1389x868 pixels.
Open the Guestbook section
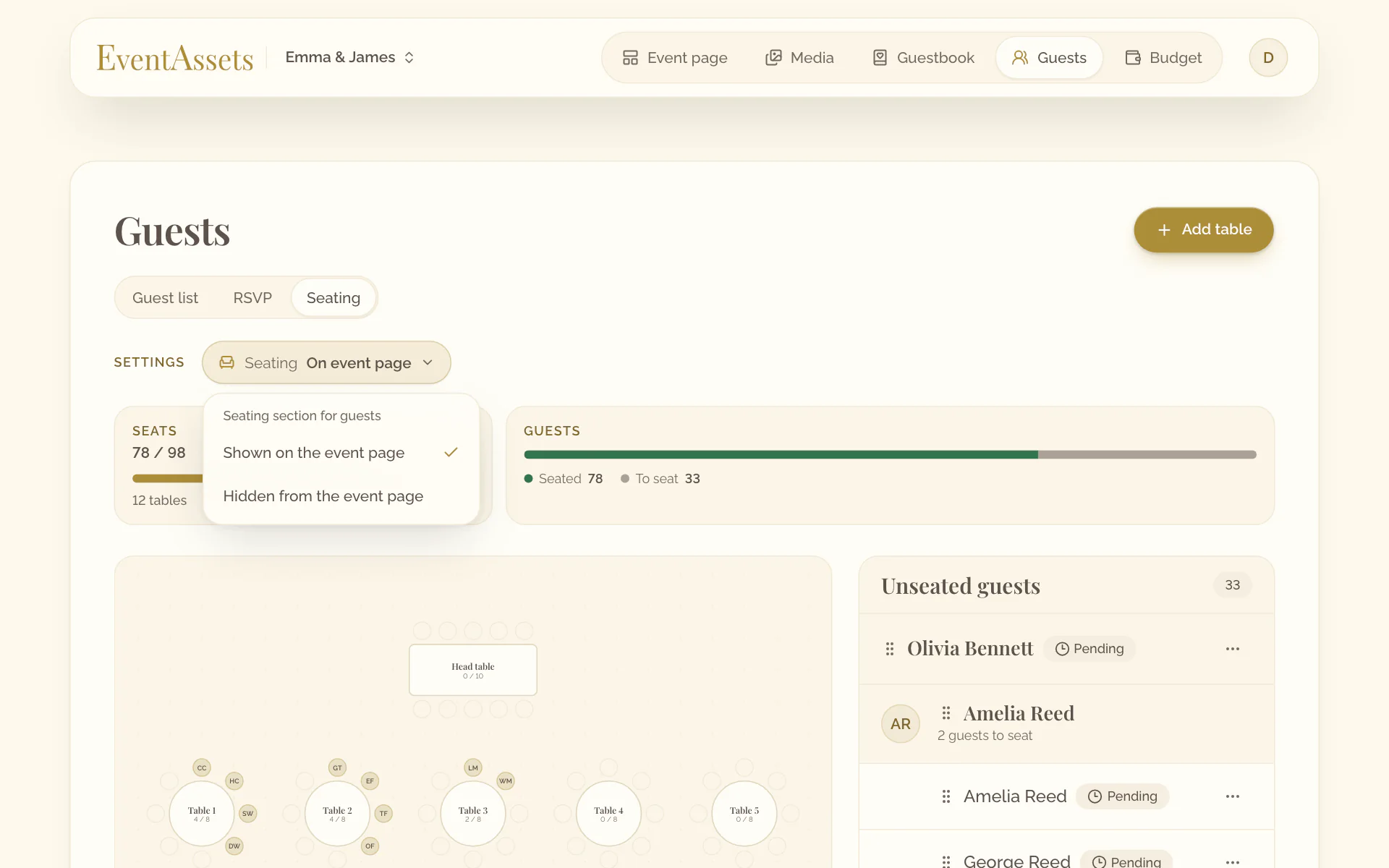[924, 58]
